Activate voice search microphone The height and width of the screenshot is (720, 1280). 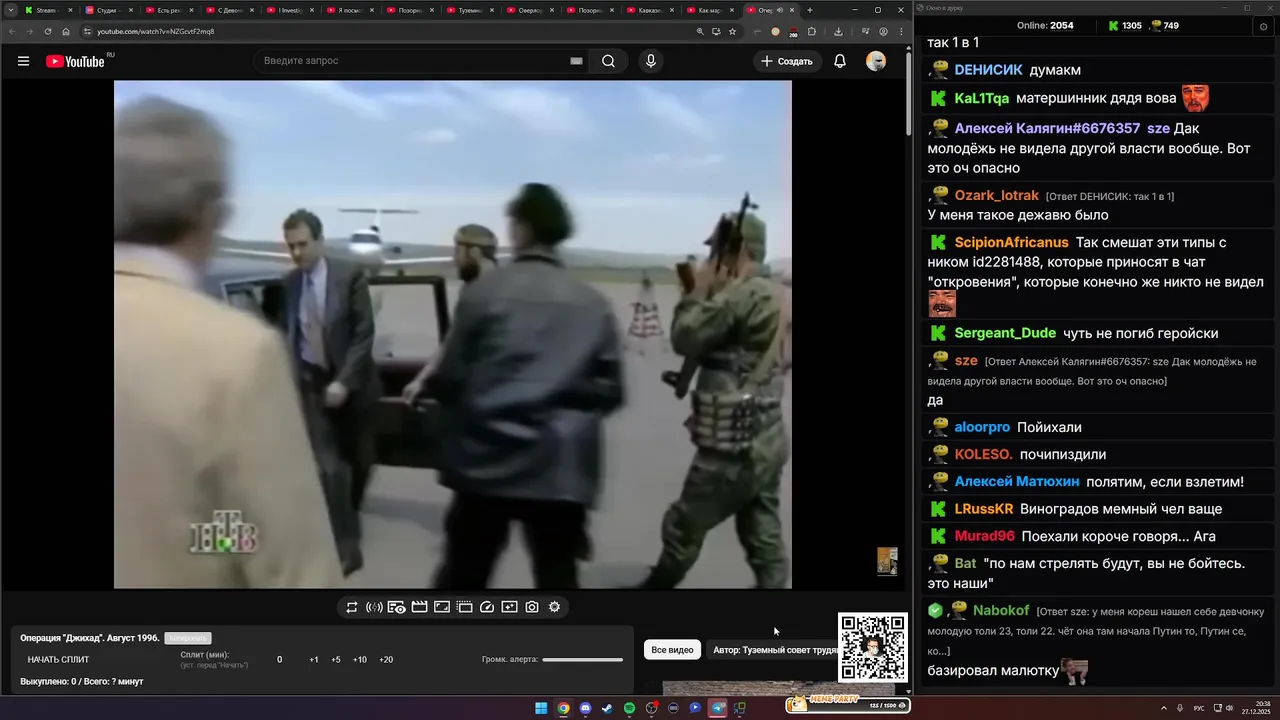coord(651,61)
